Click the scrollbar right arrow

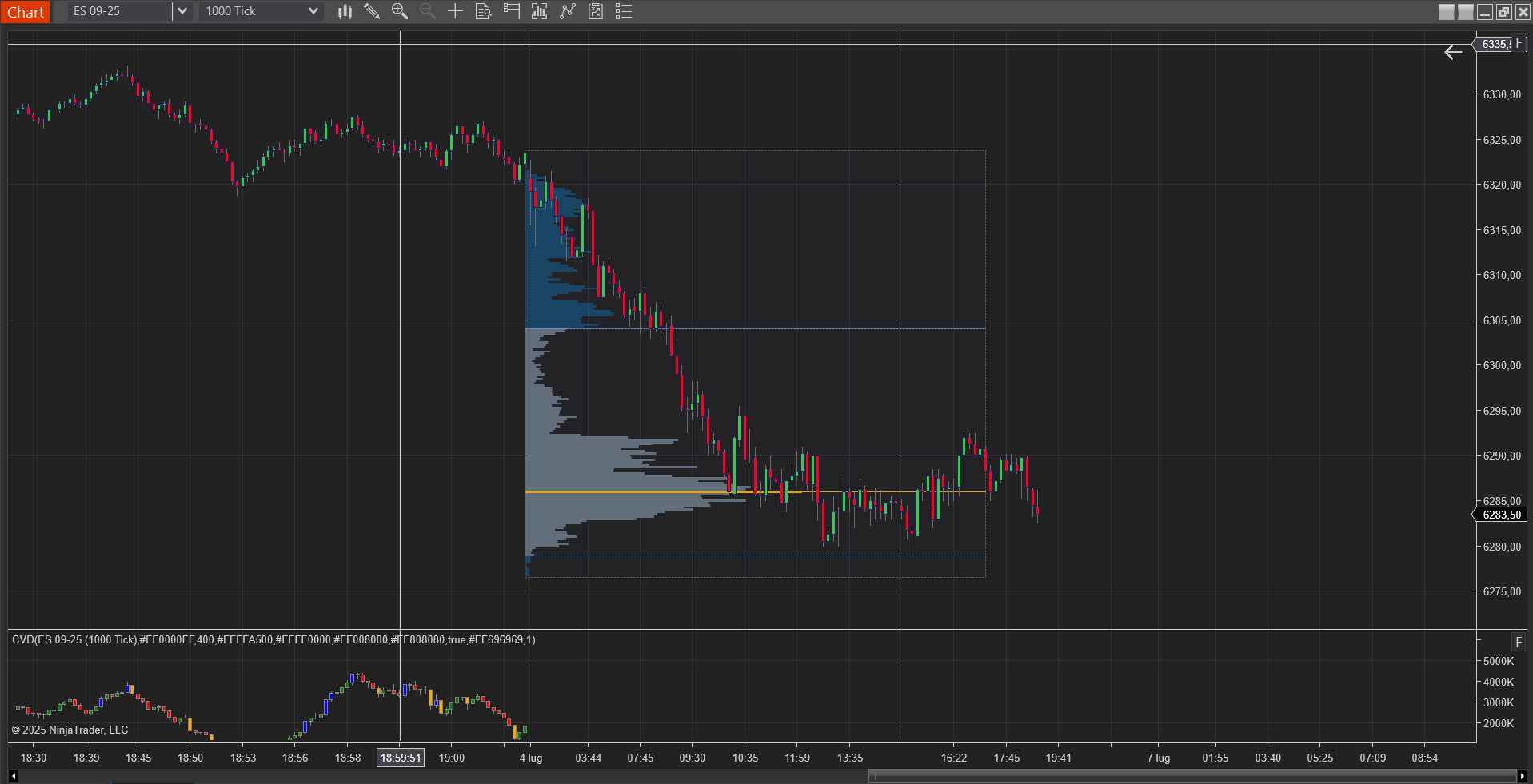[x=1522, y=776]
